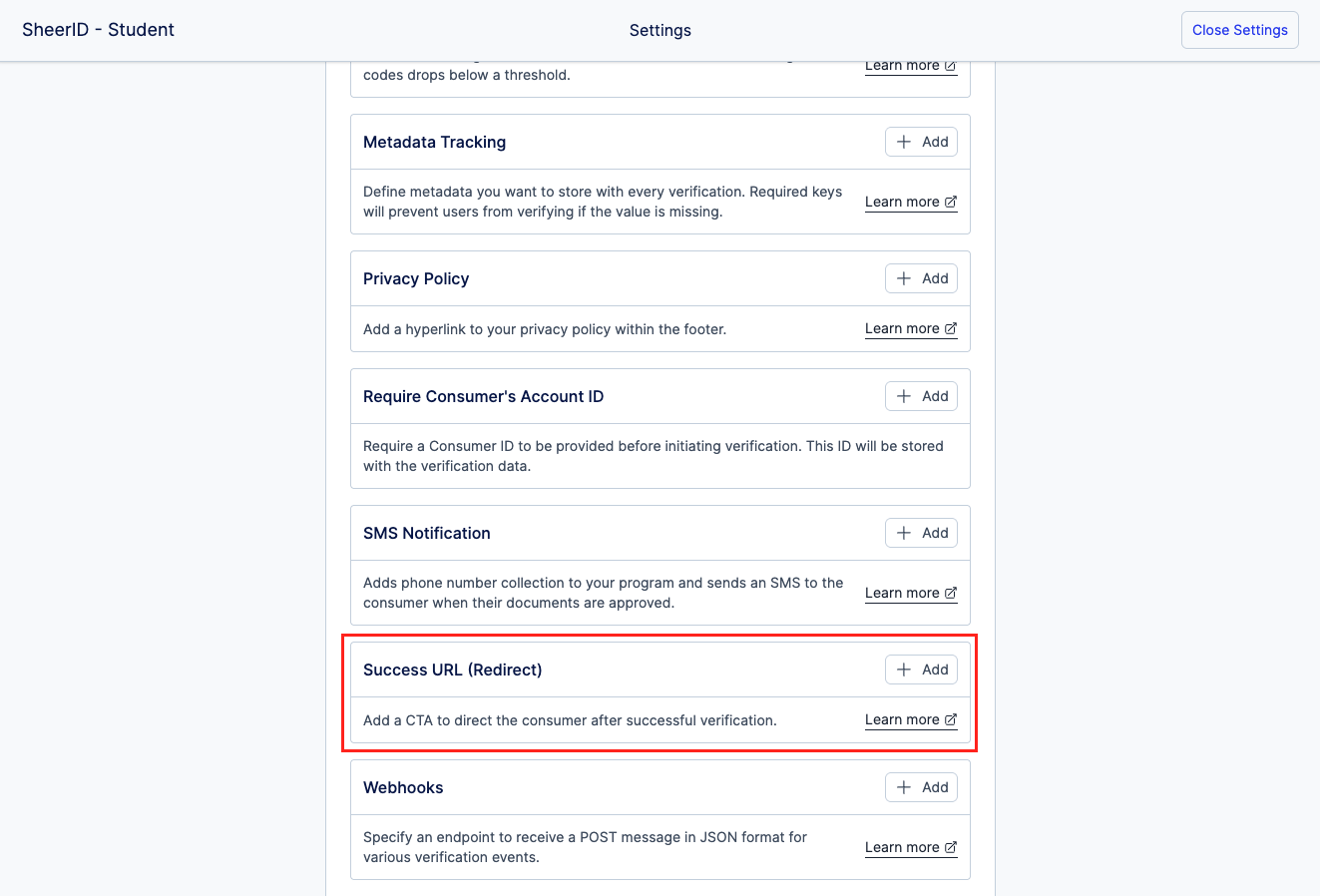Add Metadata Tracking setting
Image resolution: width=1320 pixels, height=896 pixels.
[x=921, y=142]
